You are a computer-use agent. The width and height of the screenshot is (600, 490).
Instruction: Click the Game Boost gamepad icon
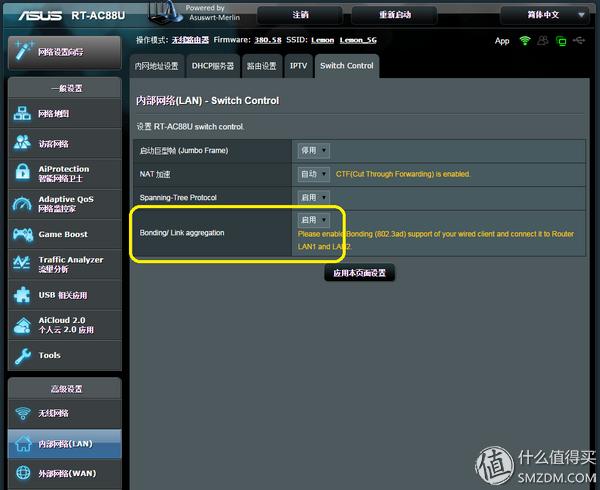point(23,234)
